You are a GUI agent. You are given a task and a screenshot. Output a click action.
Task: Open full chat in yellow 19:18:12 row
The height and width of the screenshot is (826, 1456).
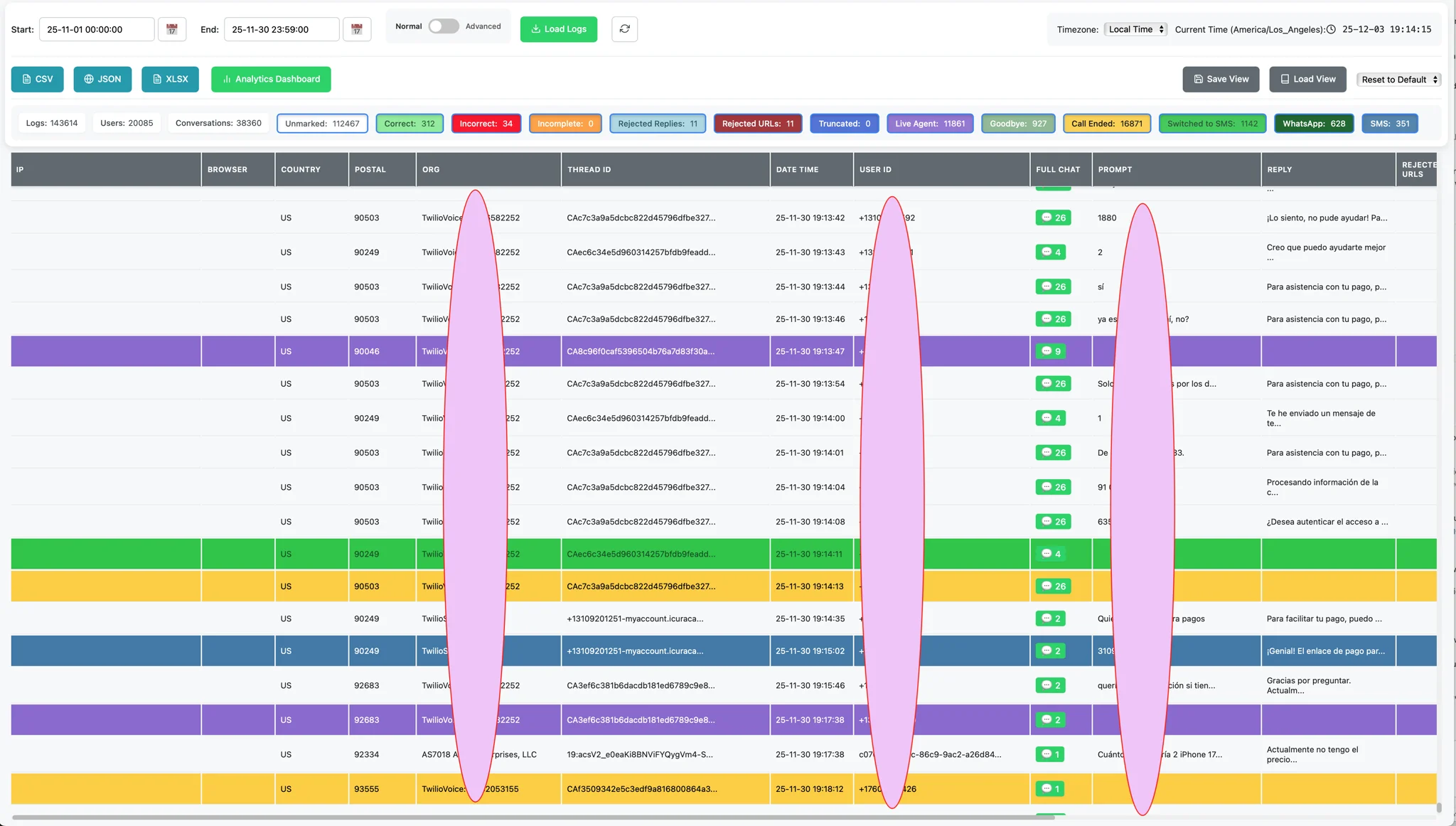(x=1050, y=789)
